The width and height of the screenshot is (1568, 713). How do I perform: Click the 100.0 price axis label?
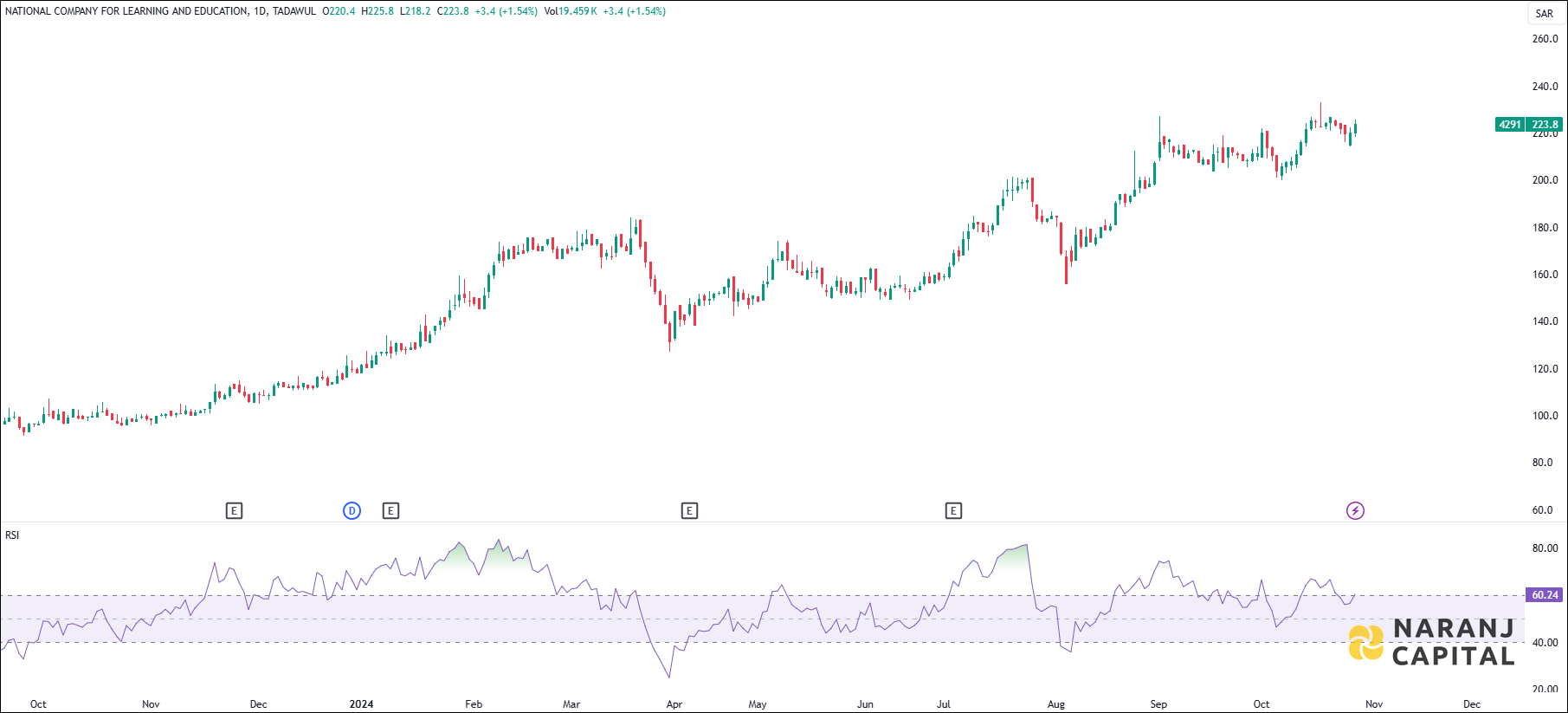[1545, 415]
